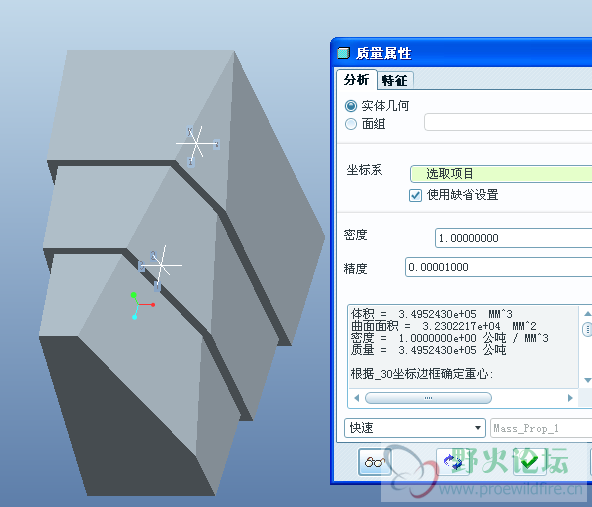Click the results scroll down arrow
592x507 pixels.
pos(587,380)
